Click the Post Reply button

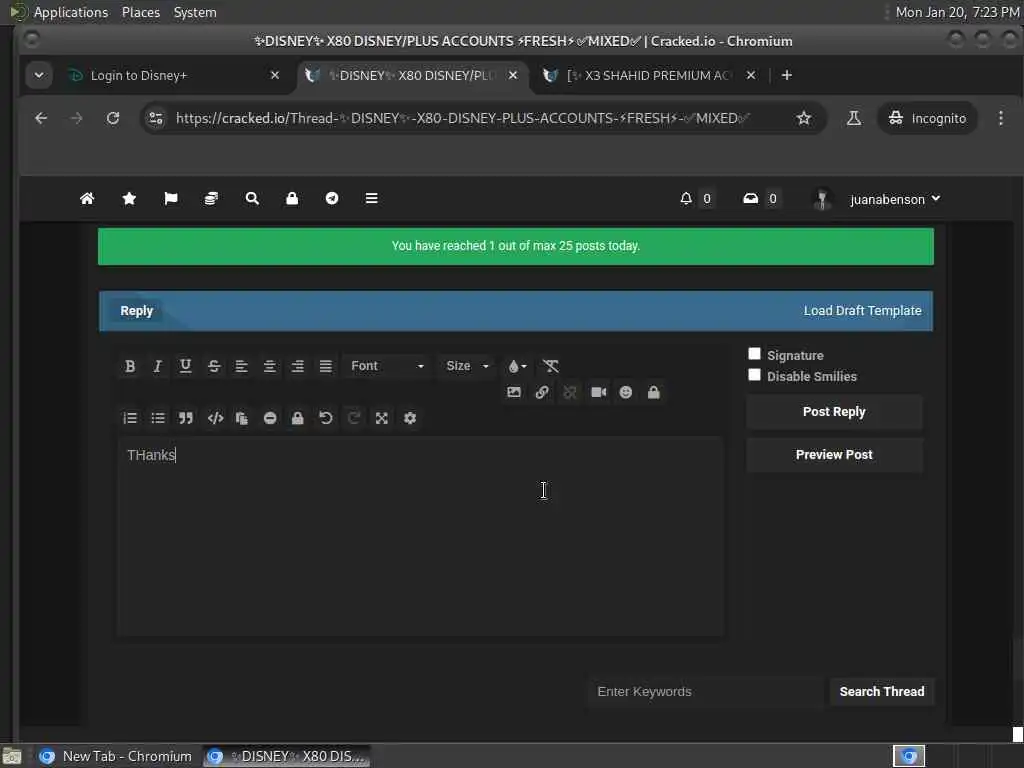[834, 411]
